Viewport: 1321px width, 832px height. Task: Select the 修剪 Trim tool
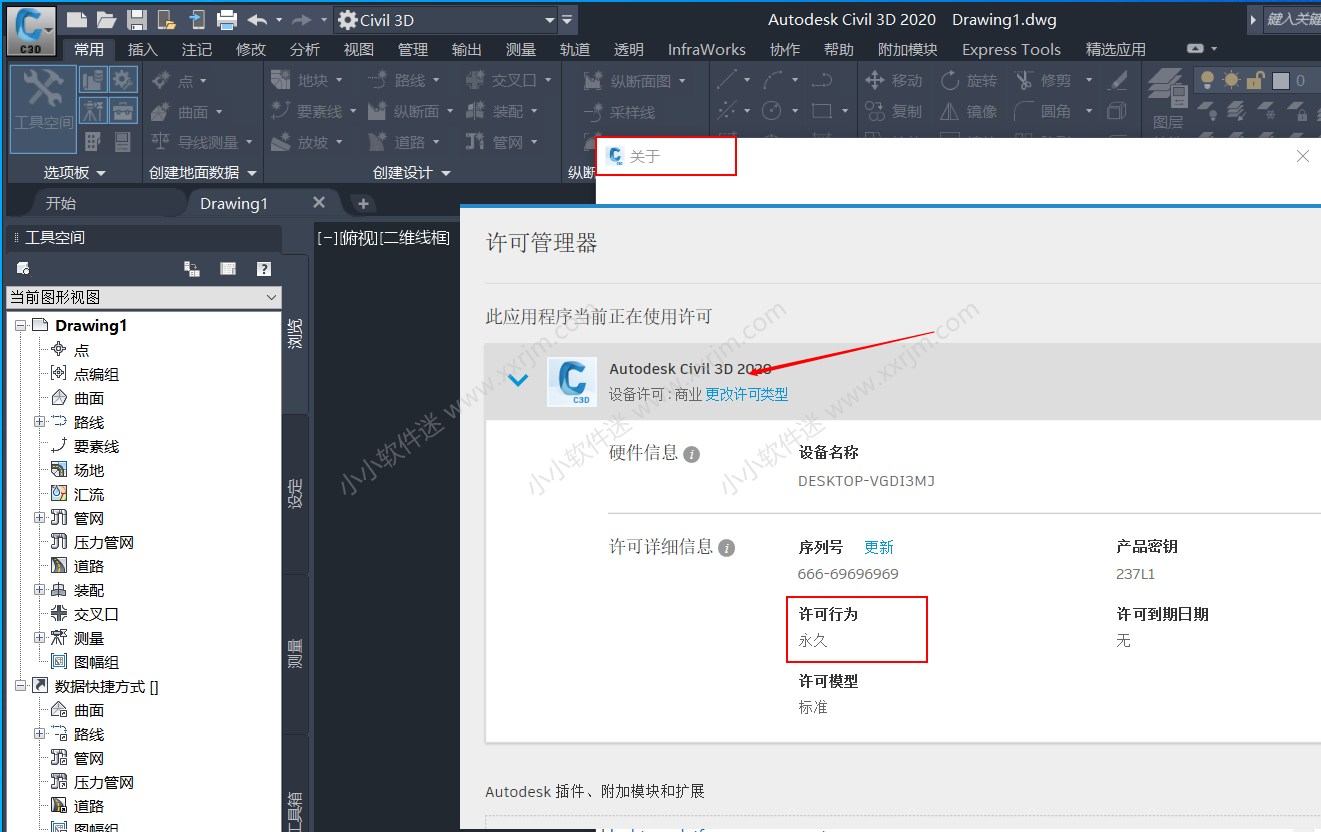(1043, 80)
